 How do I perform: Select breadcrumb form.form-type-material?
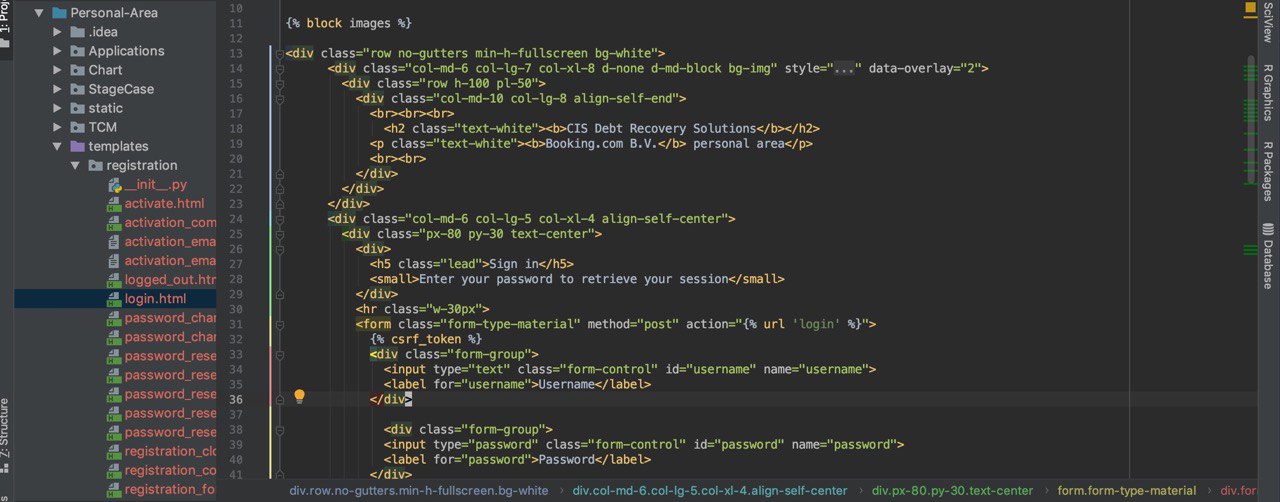pos(1127,491)
